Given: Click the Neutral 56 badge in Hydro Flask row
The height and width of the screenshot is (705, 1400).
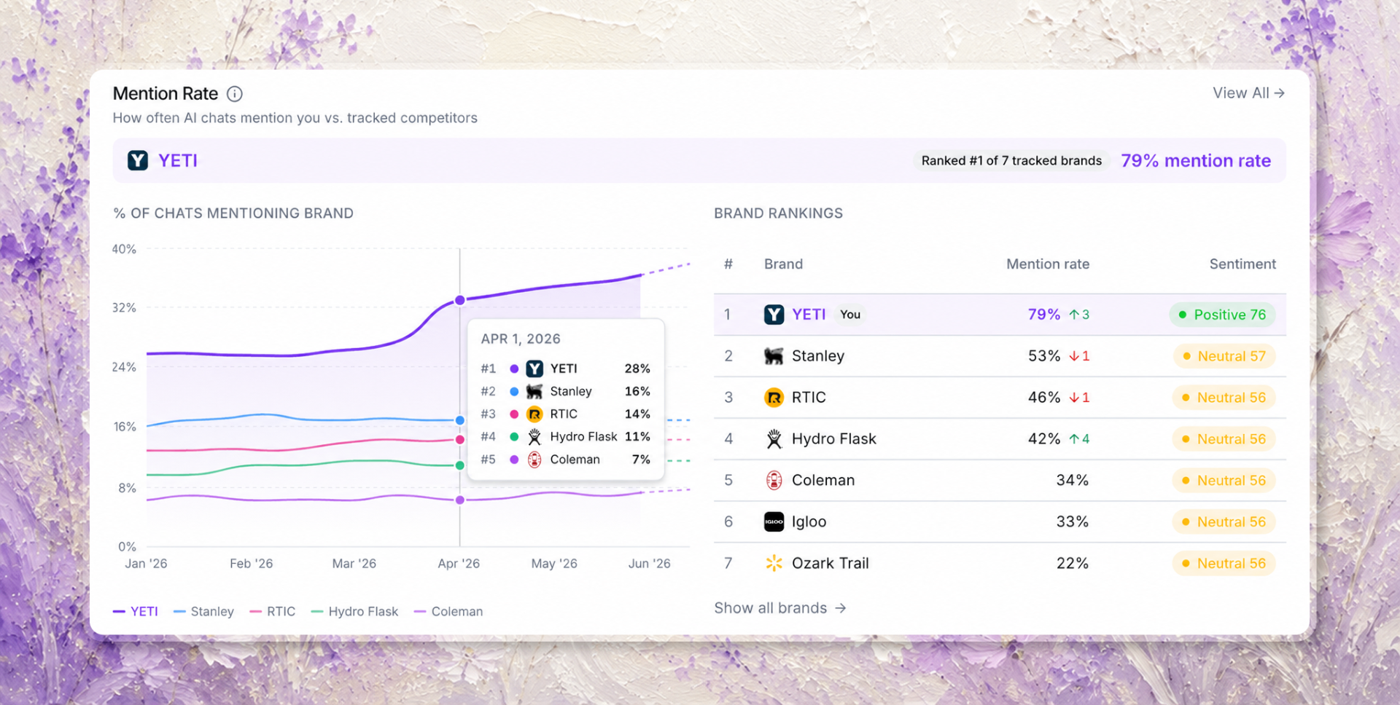Looking at the screenshot, I should tap(1224, 439).
